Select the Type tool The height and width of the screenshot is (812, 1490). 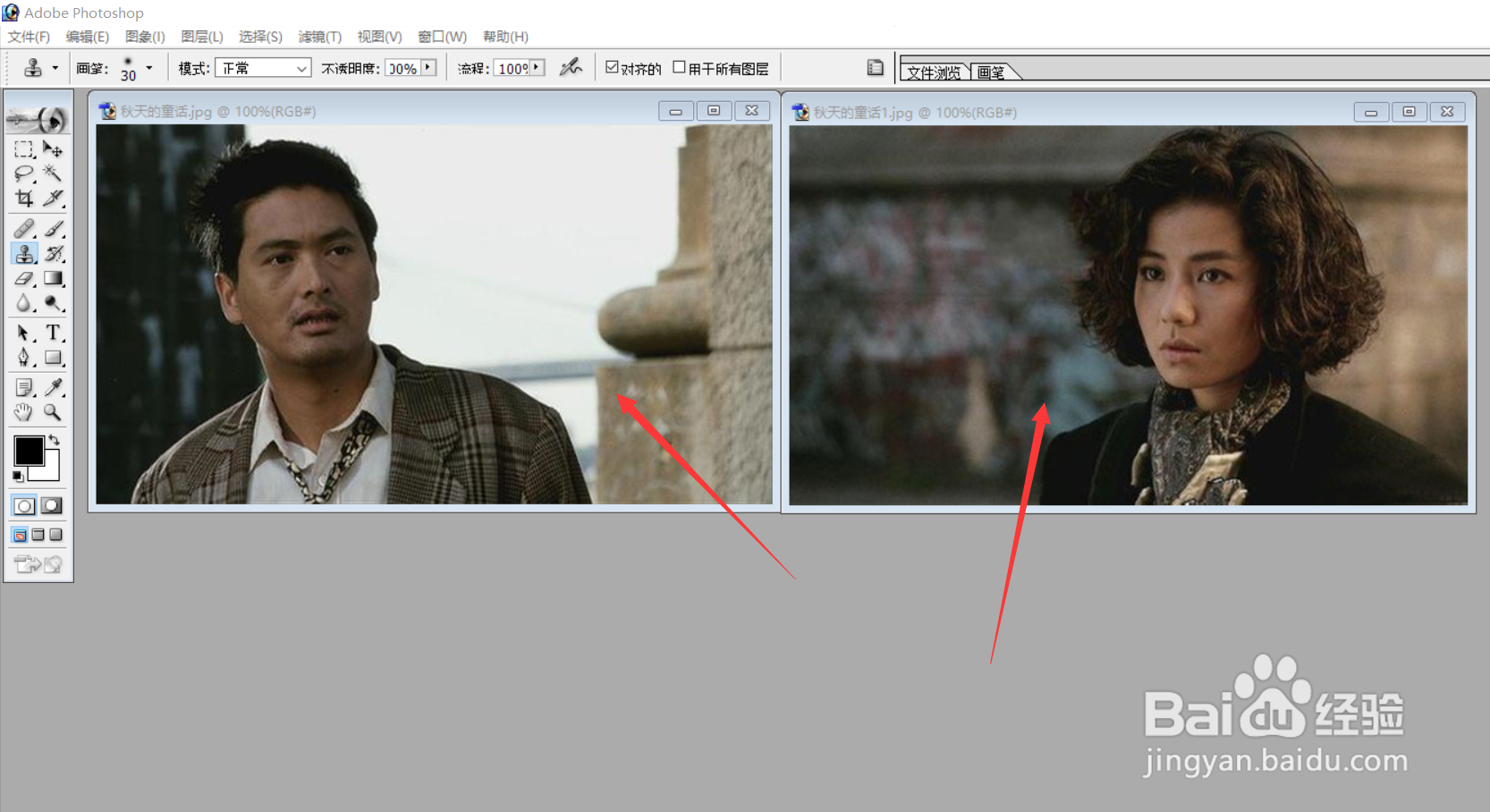click(x=53, y=334)
